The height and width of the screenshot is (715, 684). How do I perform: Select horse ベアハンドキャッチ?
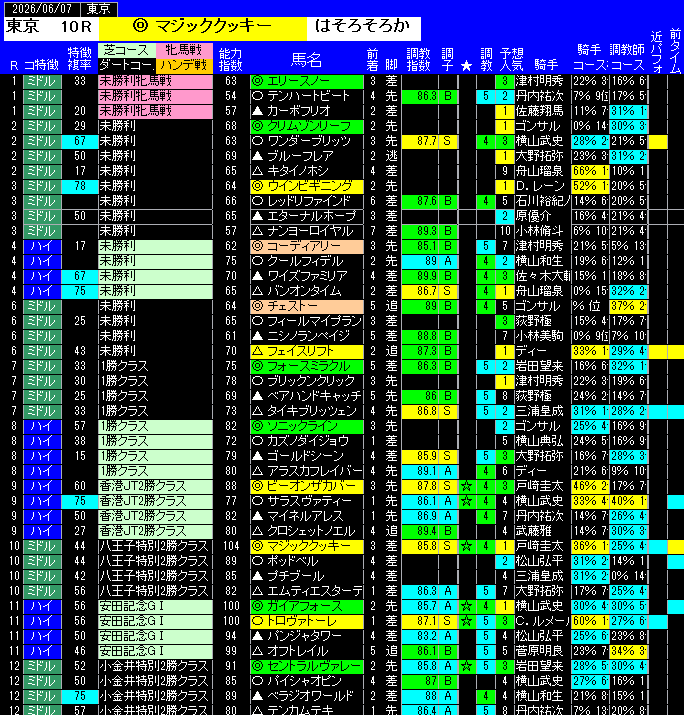click(306, 396)
